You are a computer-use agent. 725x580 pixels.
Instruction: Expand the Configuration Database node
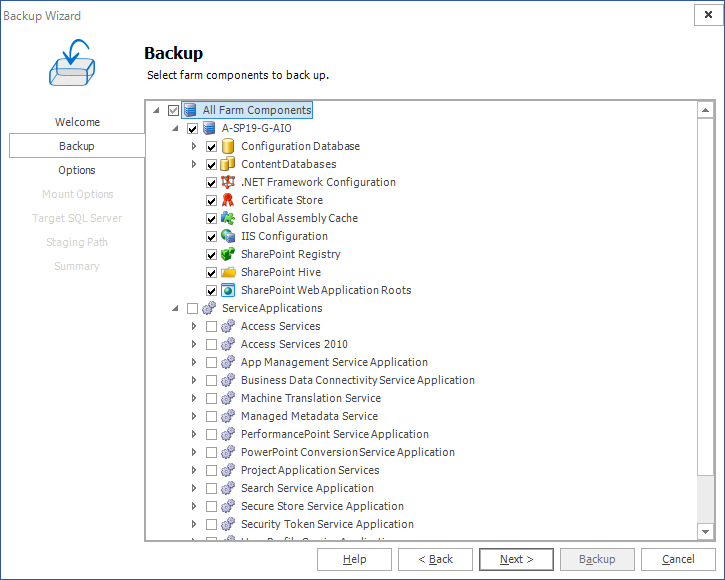pyautogui.click(x=194, y=146)
